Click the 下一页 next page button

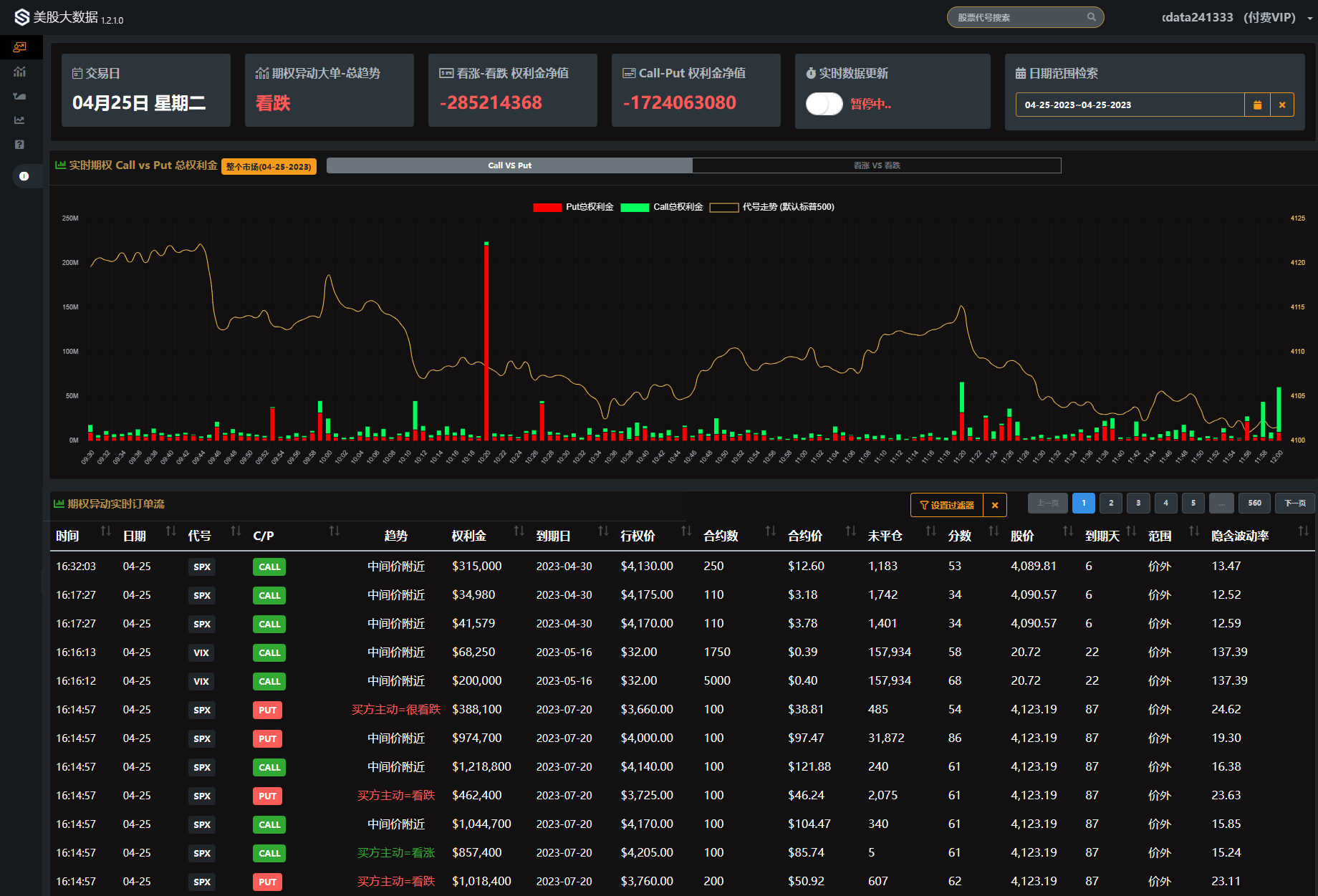1295,503
